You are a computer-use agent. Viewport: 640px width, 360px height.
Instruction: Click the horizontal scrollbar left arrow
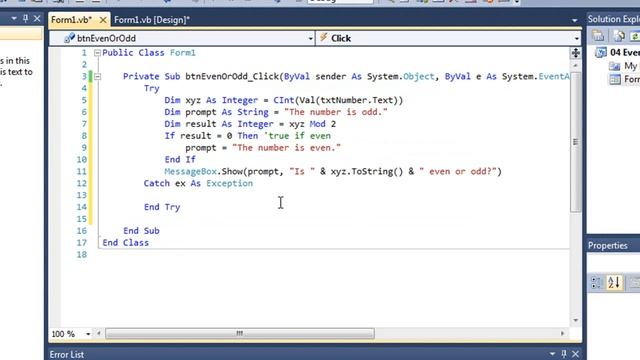click(x=99, y=334)
